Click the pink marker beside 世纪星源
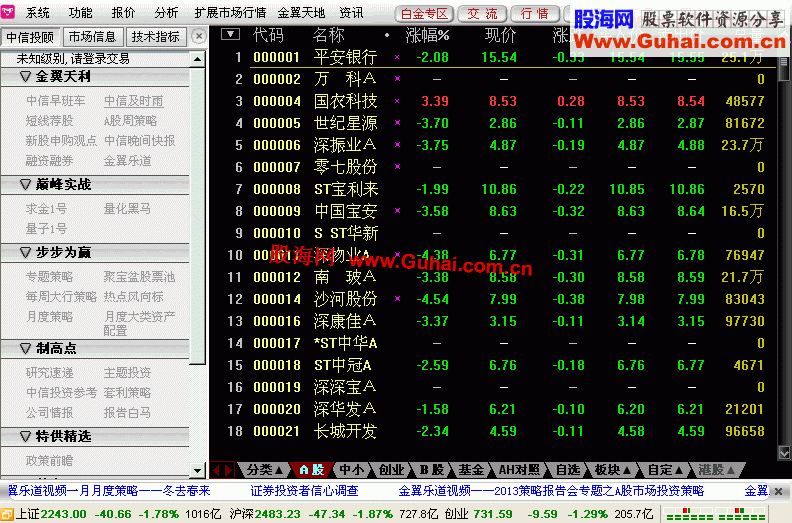Screen dimensions: 792x523 pyautogui.click(x=398, y=123)
